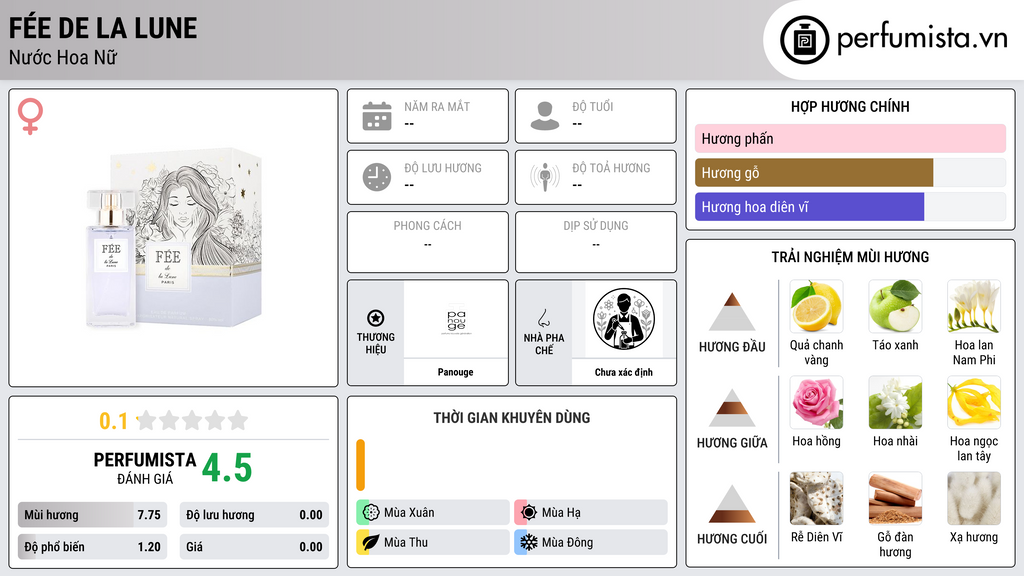Select the Táo xanh green apple image
1024x576 pixels.
point(895,306)
